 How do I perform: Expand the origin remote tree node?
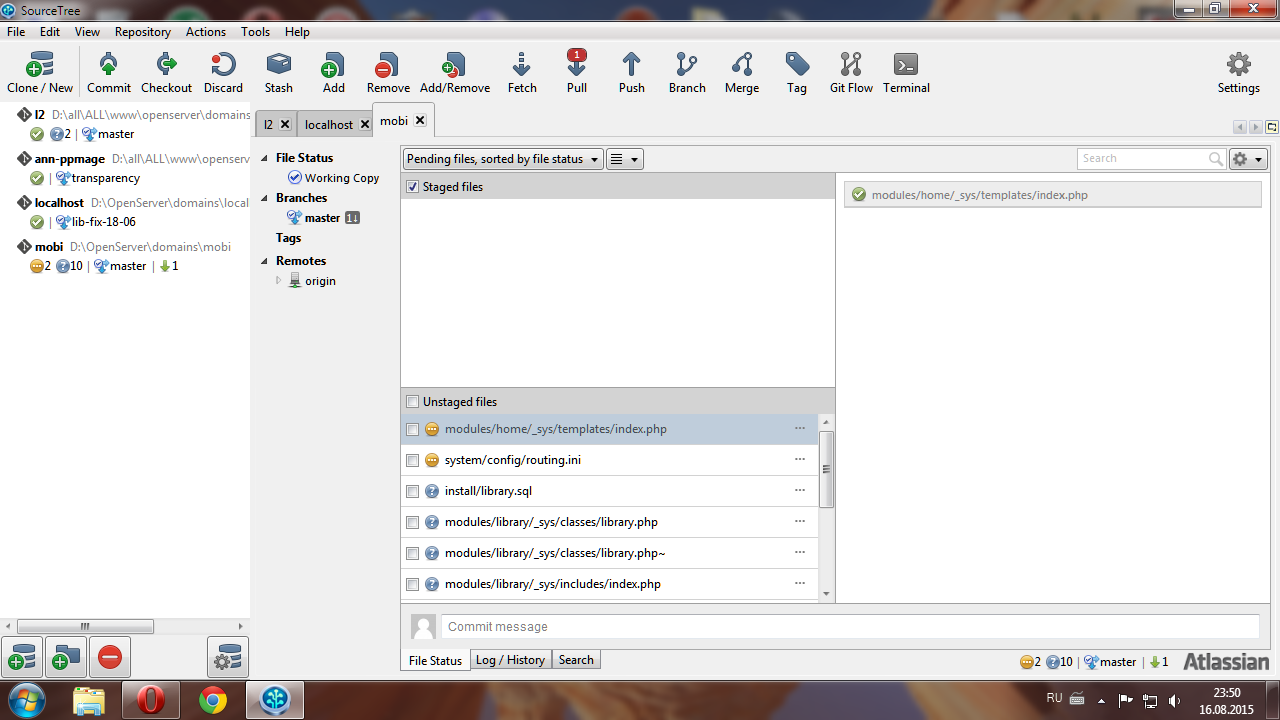[279, 281]
